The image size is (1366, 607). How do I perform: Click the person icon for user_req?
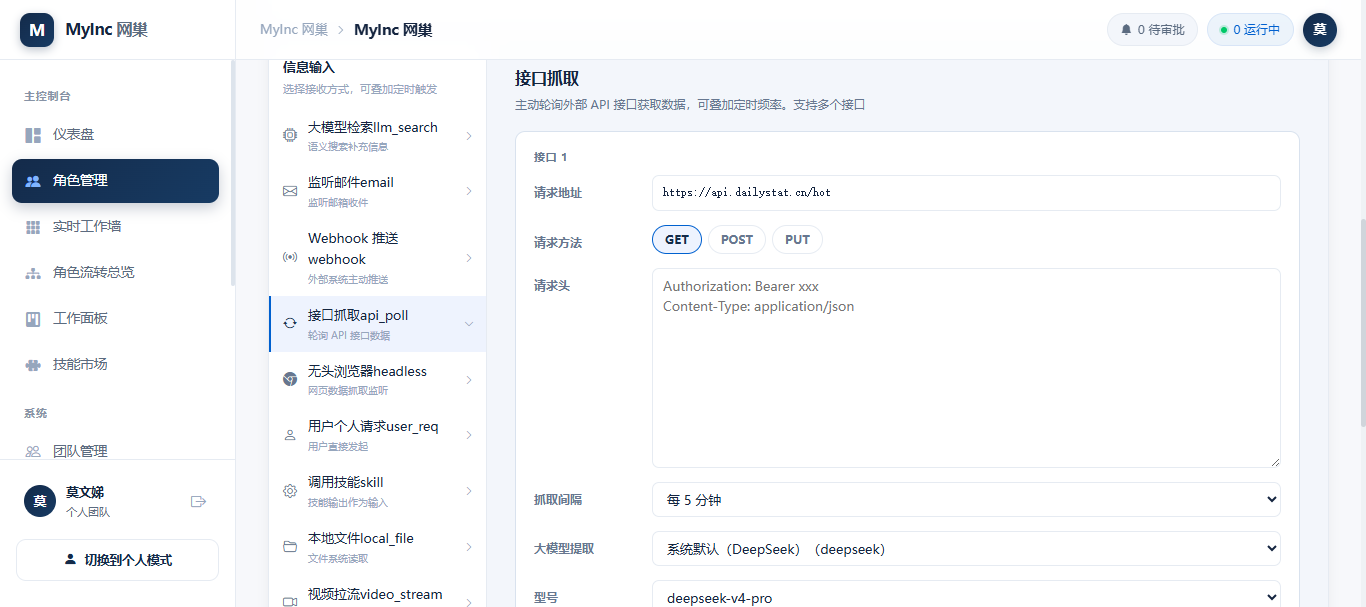[x=290, y=435]
